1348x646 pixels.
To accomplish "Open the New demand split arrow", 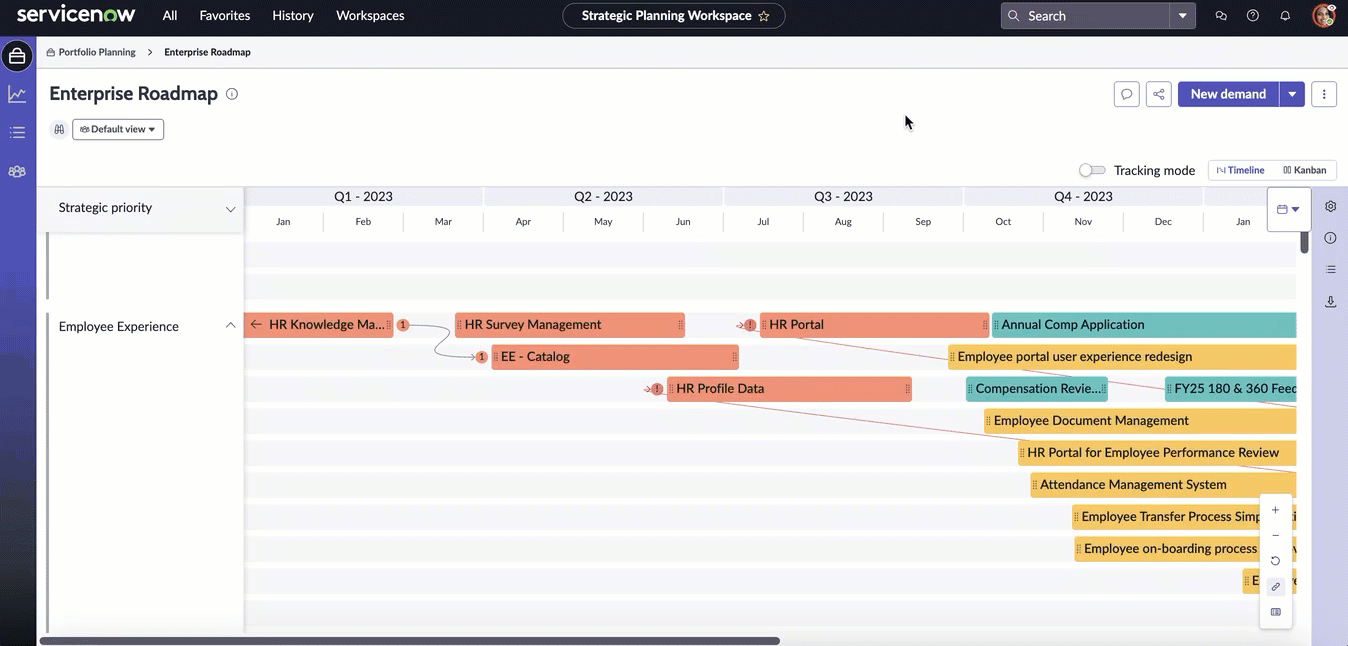I will [1292, 94].
